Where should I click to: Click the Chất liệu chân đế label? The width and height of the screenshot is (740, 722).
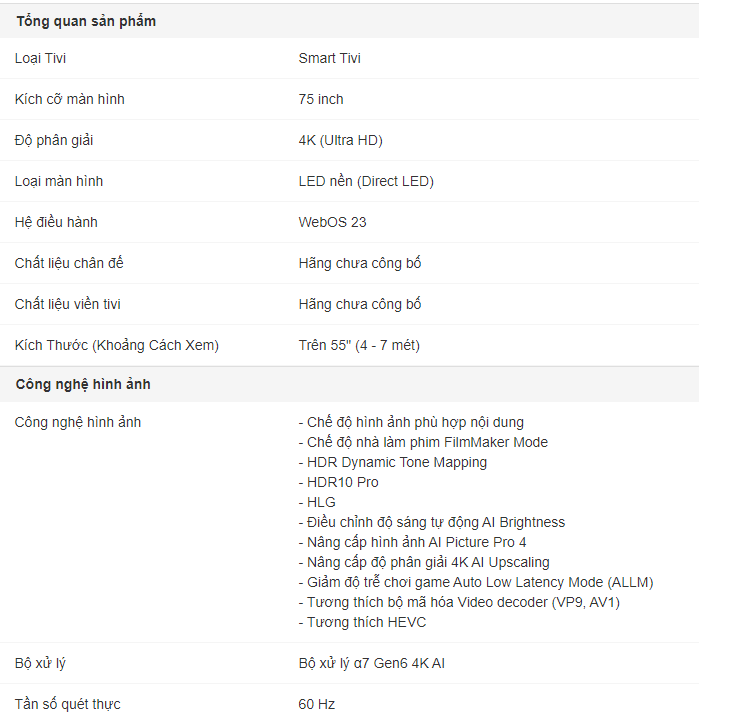click(69, 263)
